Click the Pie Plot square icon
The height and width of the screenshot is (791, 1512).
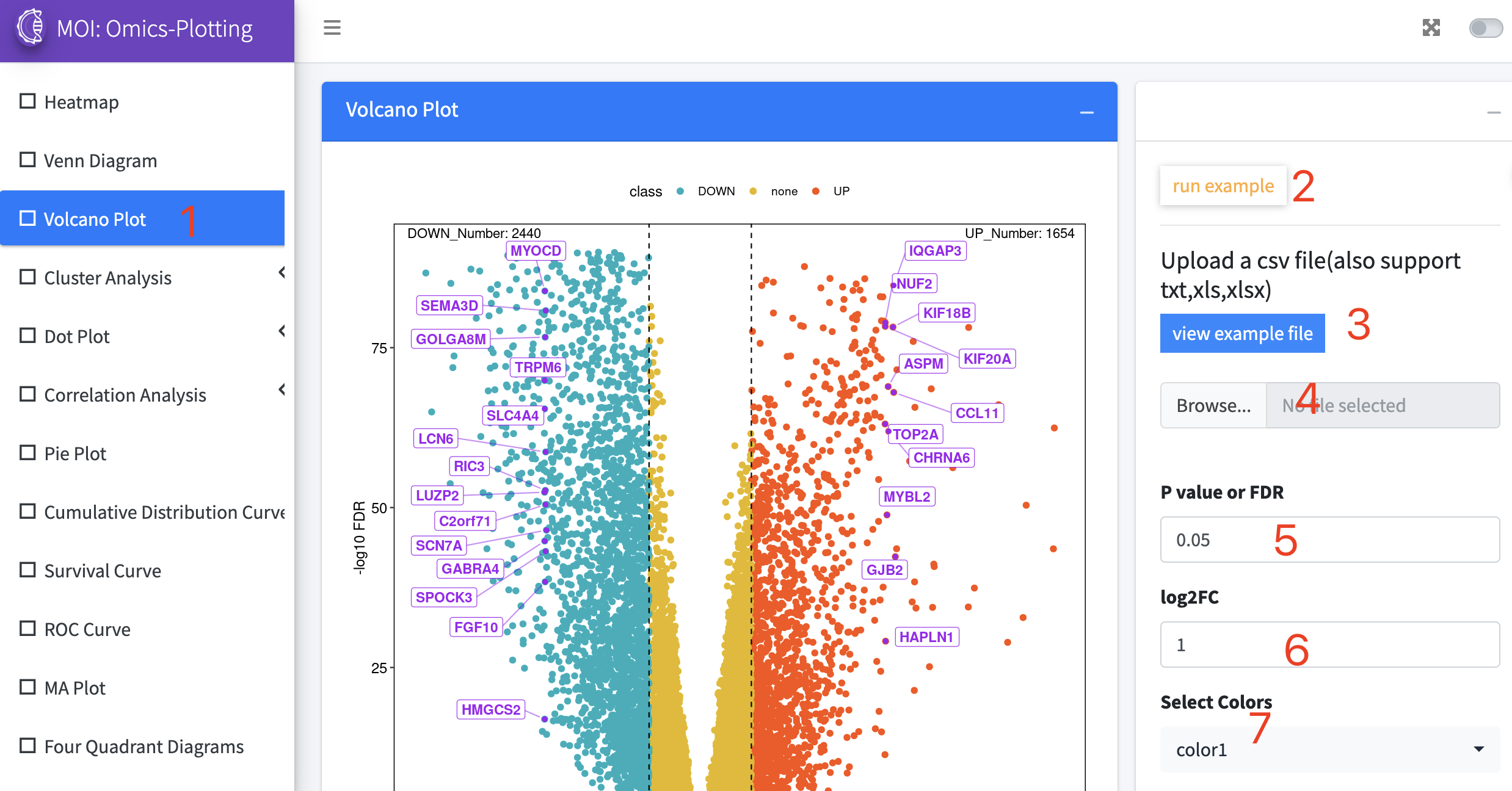27,452
